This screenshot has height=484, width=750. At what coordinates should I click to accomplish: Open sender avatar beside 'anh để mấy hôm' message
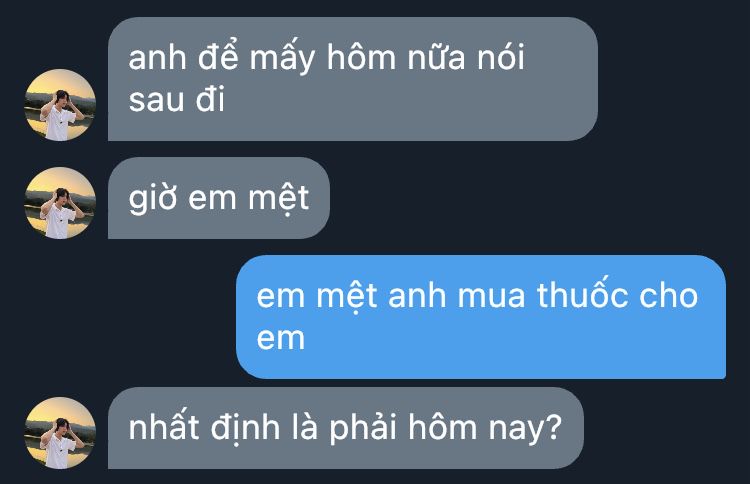point(60,105)
